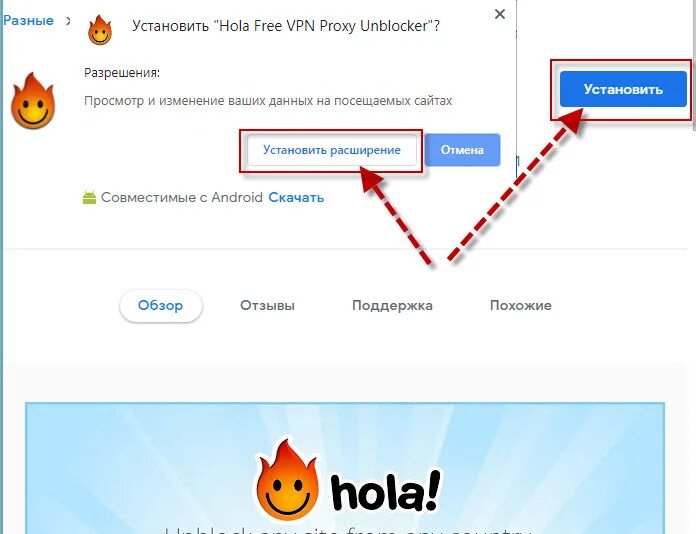This screenshot has width=696, height=534.
Task: Click the green Android robot icon
Action: (x=89, y=198)
